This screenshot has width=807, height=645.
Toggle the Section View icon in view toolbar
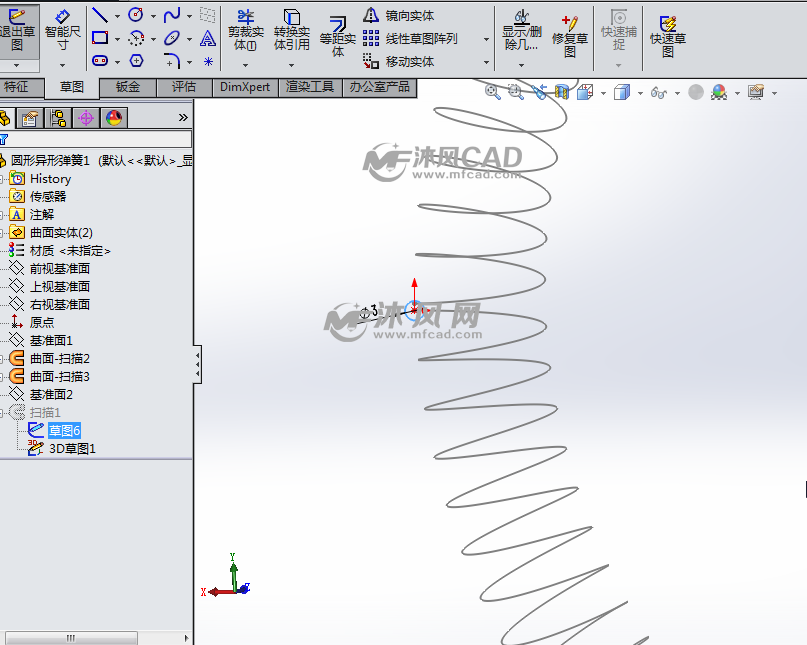coord(562,92)
